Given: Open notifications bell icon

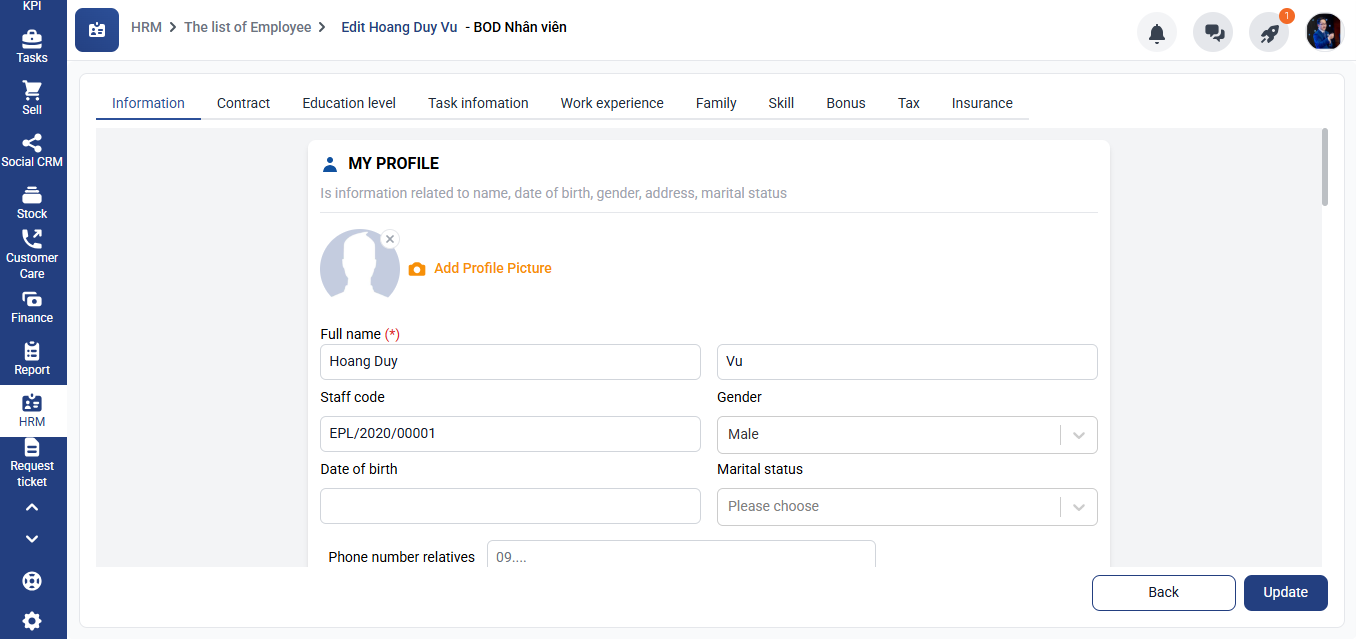Looking at the screenshot, I should pos(1157,33).
